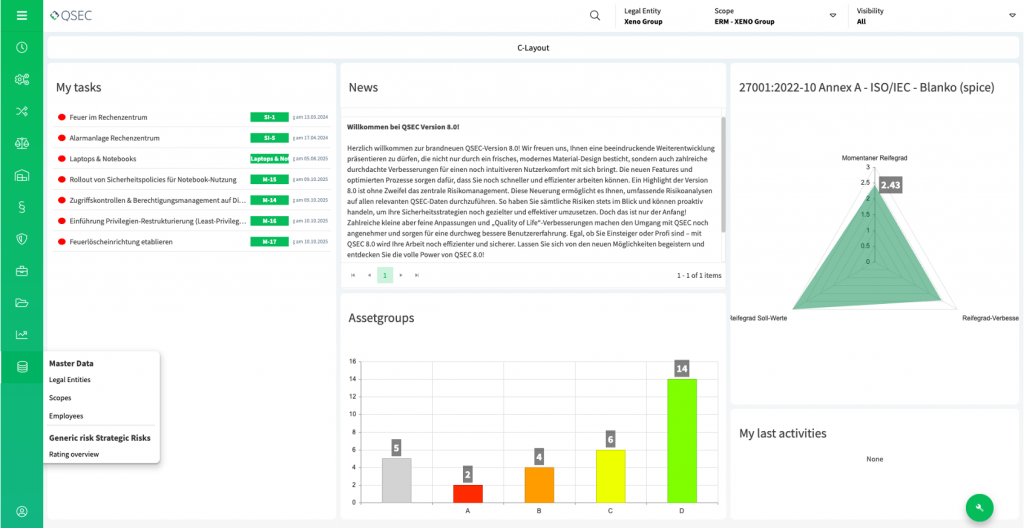Open the folder icon in sidebar
1024x528 pixels.
(21, 303)
